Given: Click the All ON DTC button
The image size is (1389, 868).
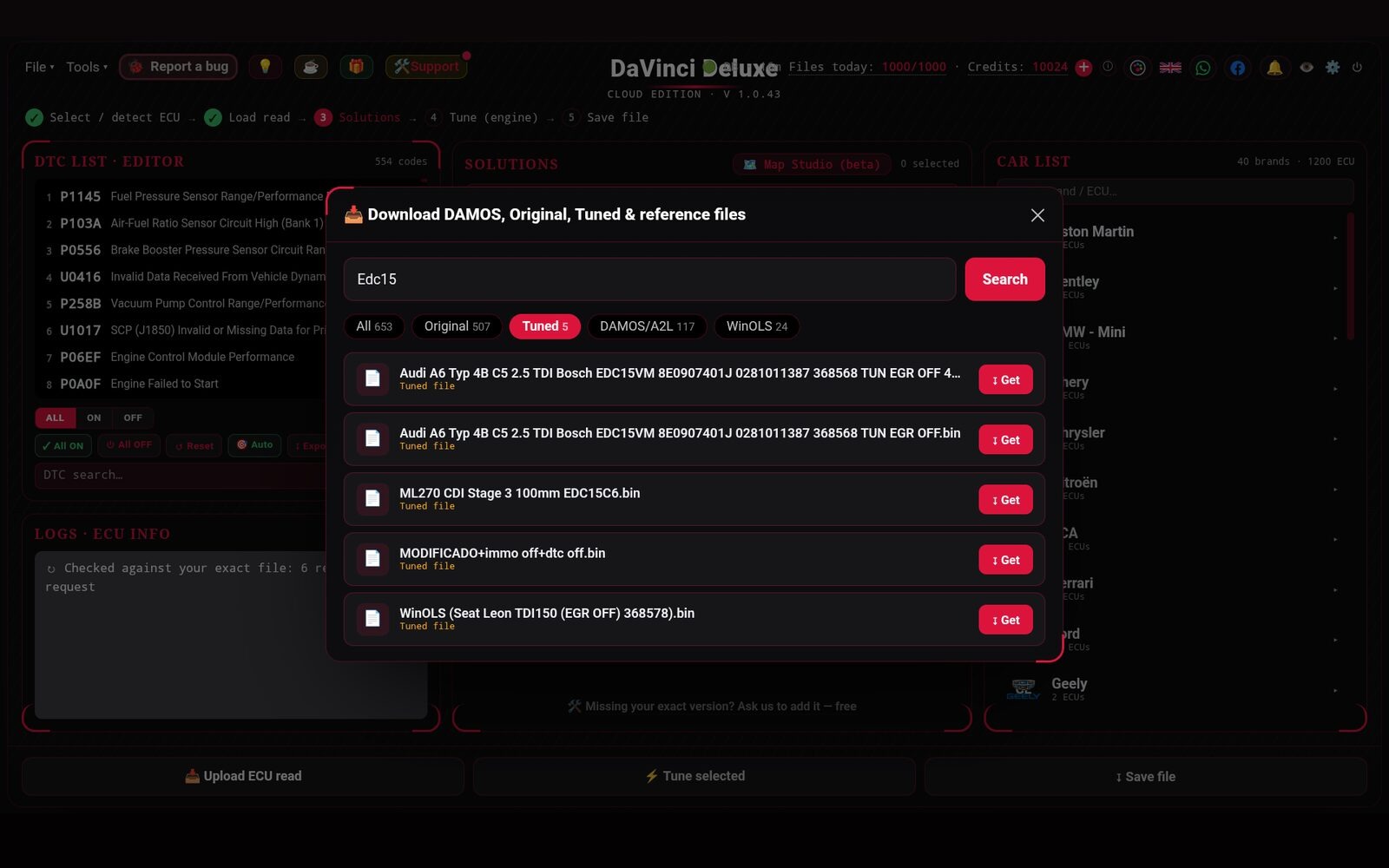Looking at the screenshot, I should [63, 445].
